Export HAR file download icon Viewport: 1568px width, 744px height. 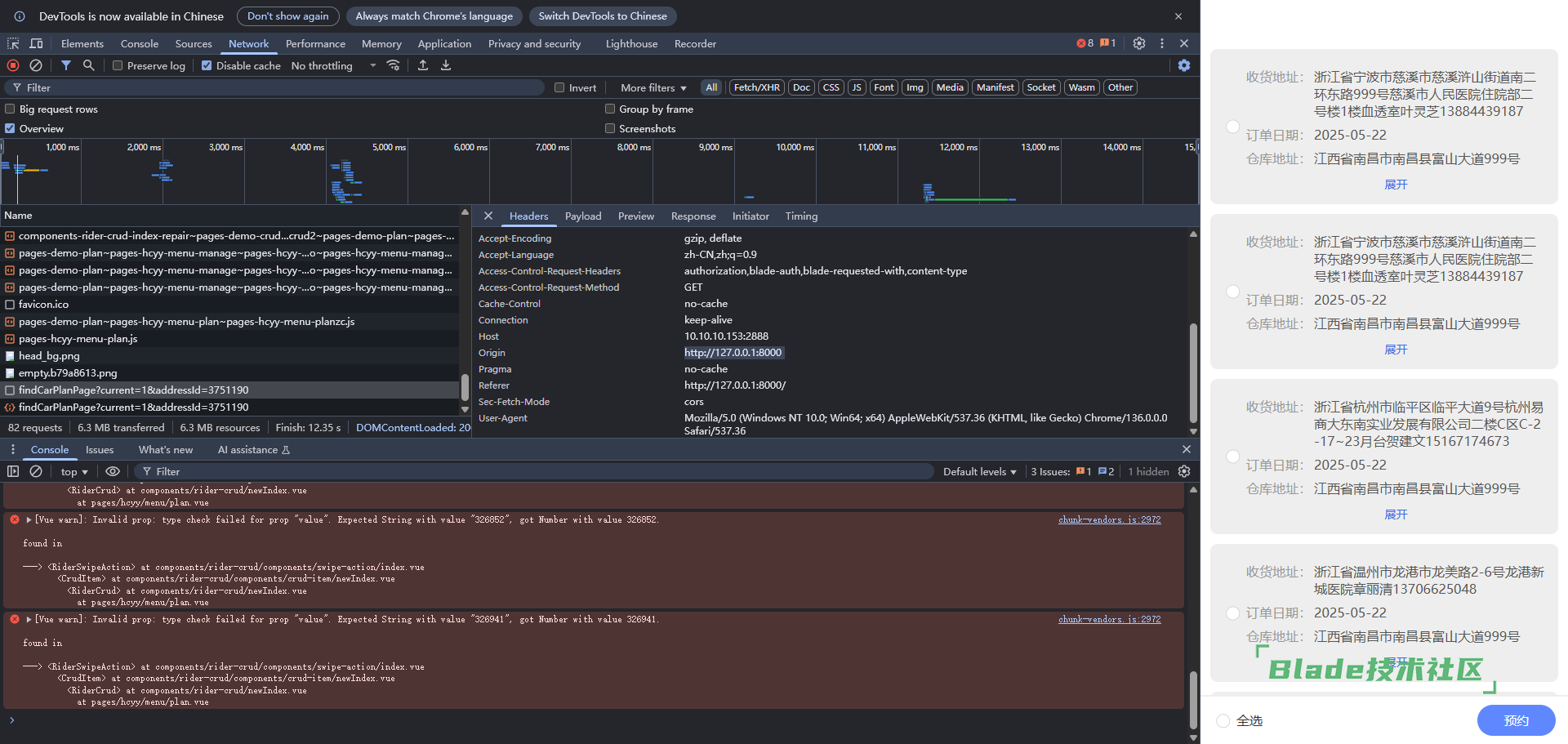(x=446, y=65)
